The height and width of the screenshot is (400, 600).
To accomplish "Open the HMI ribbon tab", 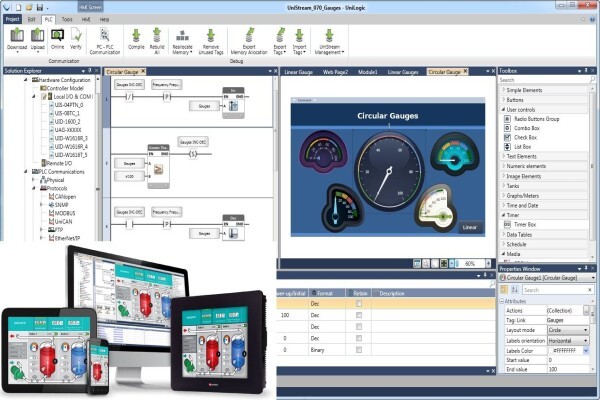I will (x=86, y=19).
